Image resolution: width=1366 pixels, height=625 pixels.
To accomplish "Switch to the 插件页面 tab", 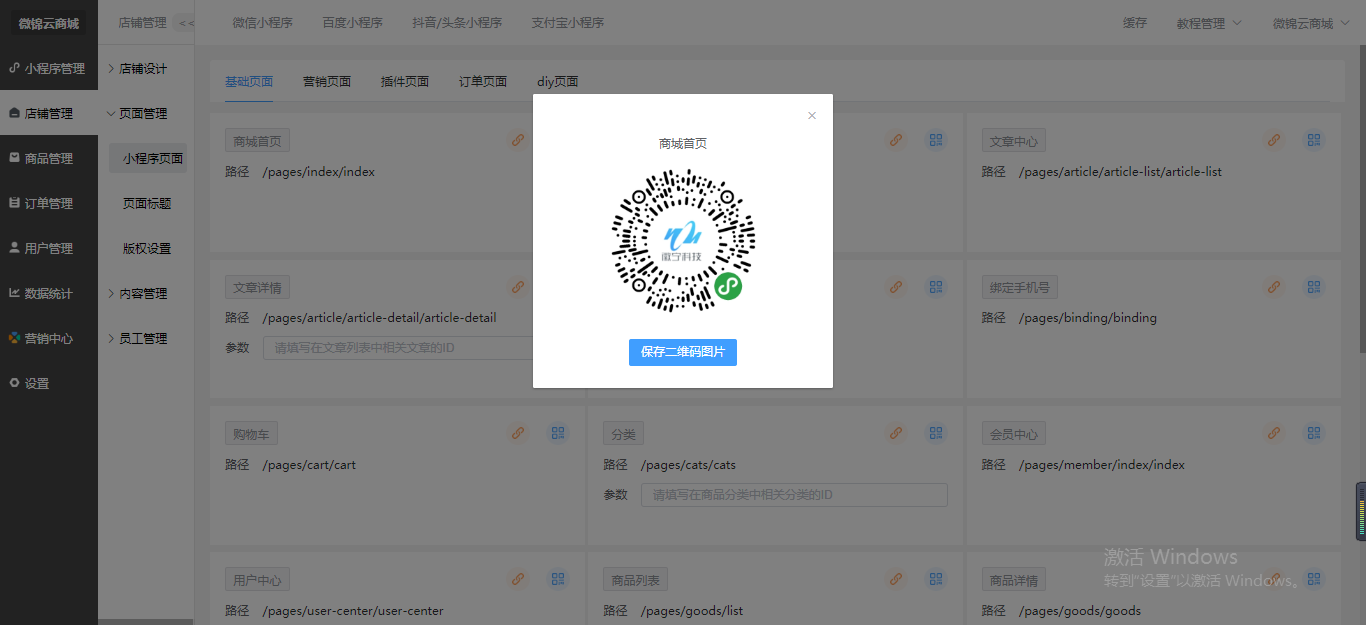I will click(405, 82).
